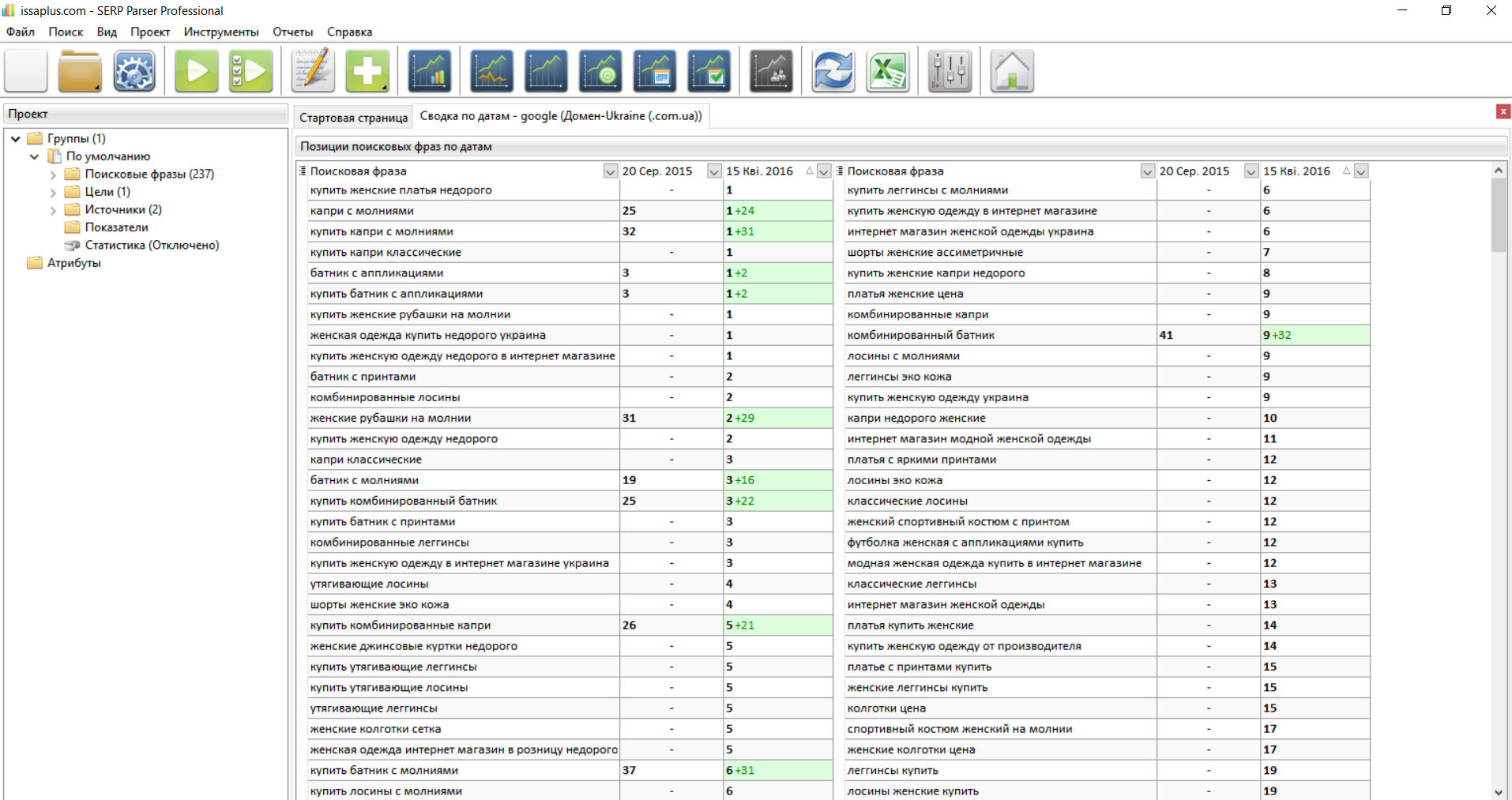
Task: Select row 'капри с молниями'
Action: click(570, 211)
